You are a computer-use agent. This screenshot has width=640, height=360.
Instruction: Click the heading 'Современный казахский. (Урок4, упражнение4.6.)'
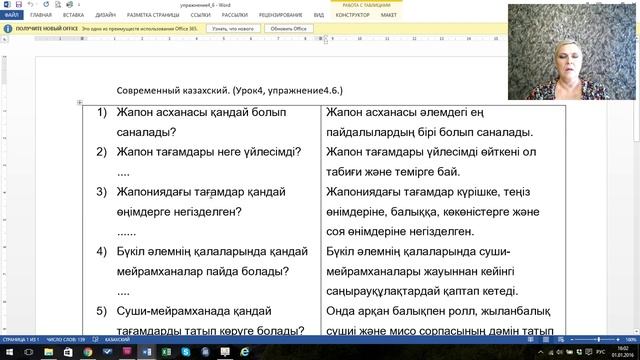tap(229, 90)
